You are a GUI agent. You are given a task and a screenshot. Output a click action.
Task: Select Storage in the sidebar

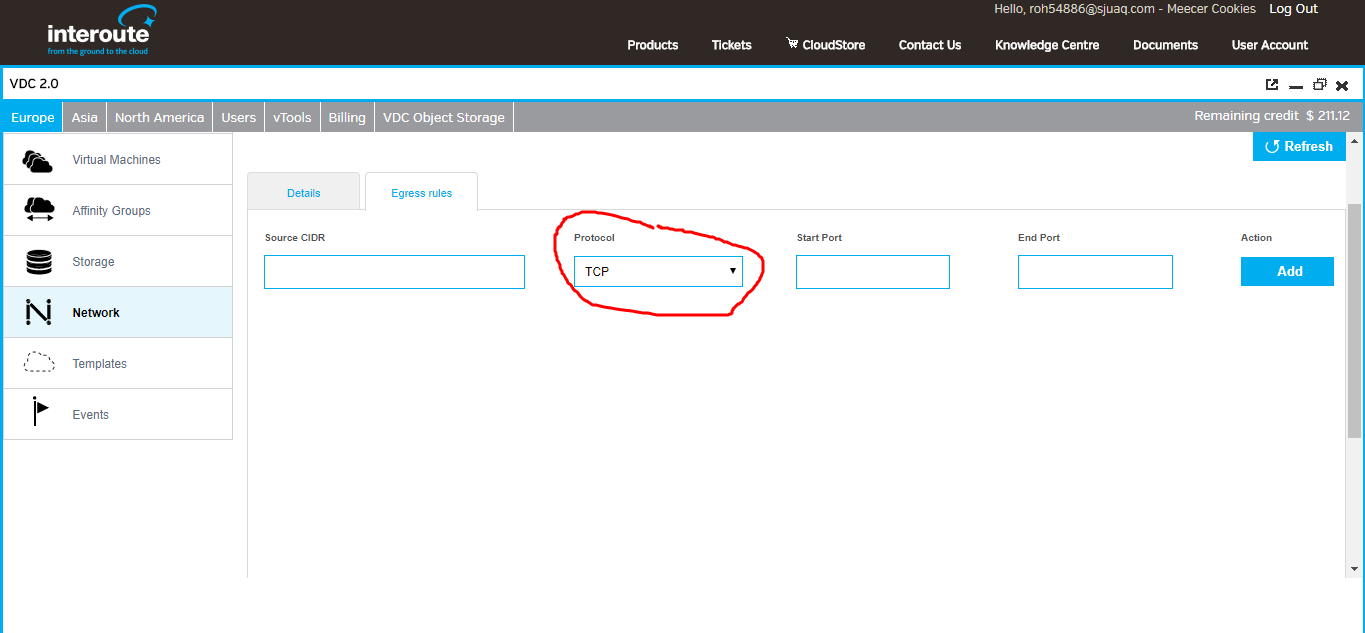tap(118, 262)
